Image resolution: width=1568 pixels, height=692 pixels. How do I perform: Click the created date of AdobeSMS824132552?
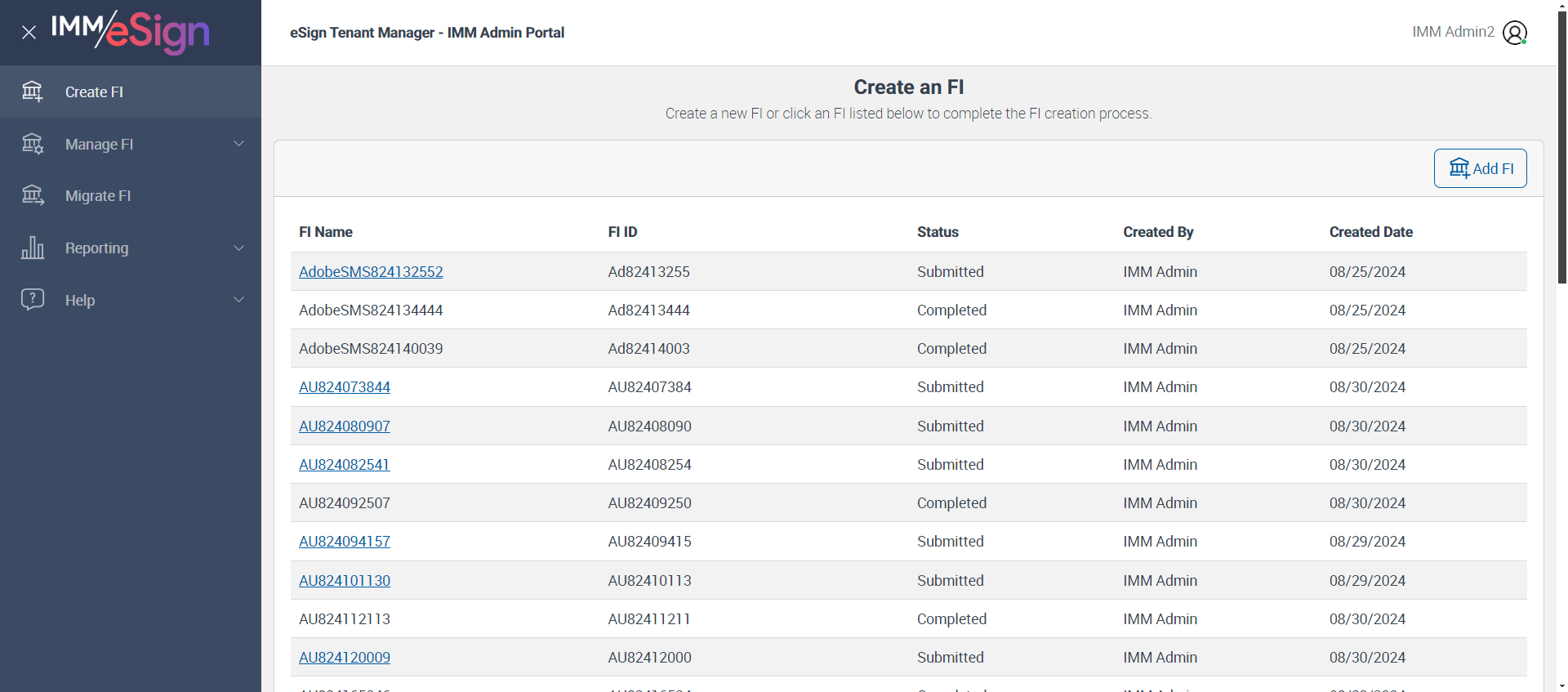[1368, 271]
